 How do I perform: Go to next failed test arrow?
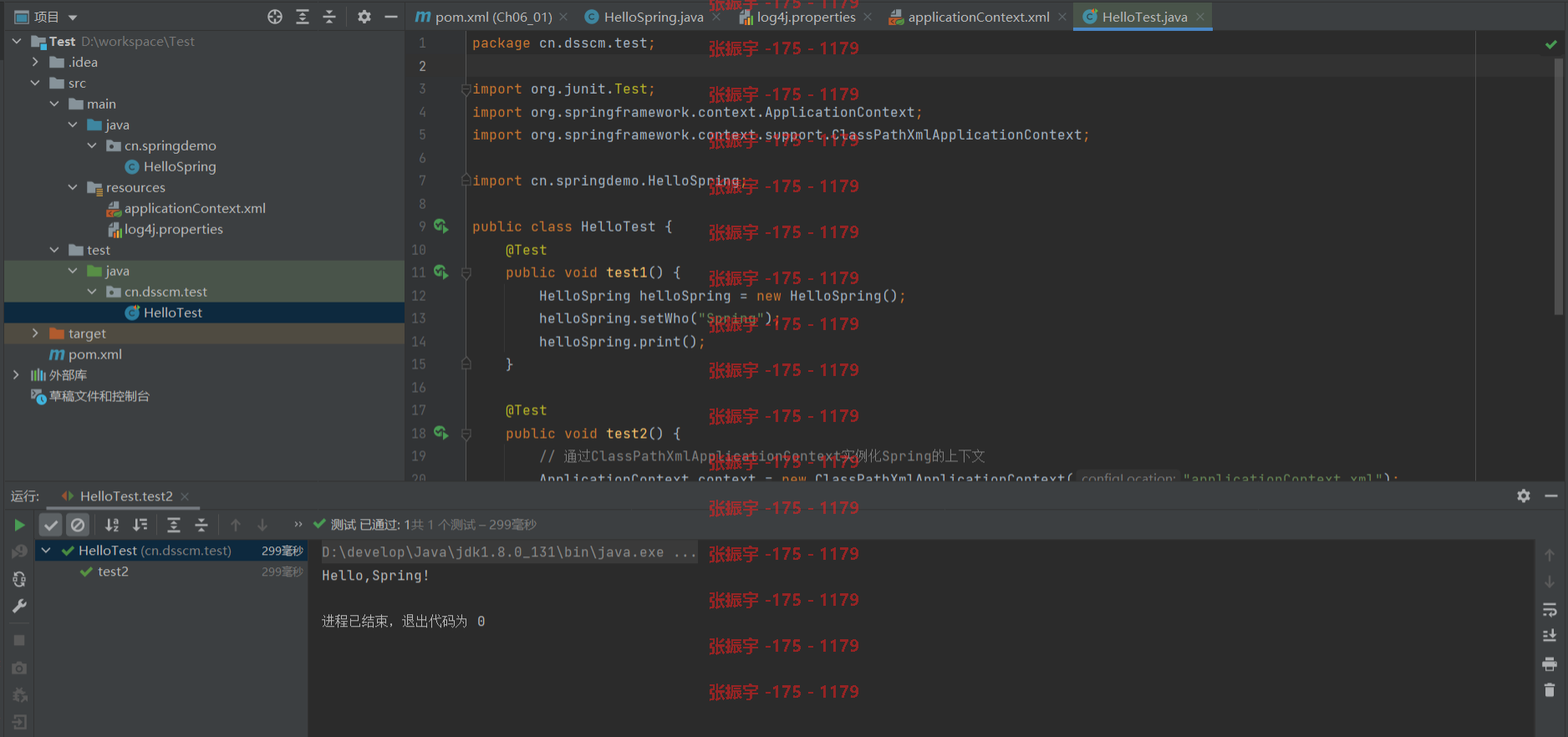point(262,525)
